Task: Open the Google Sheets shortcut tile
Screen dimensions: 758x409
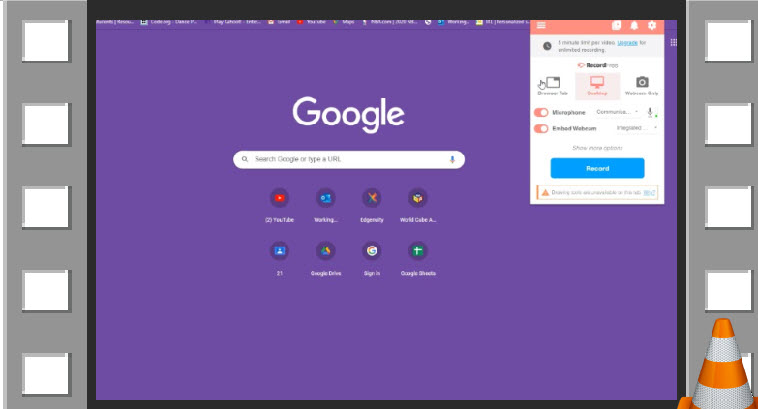Action: (418, 259)
